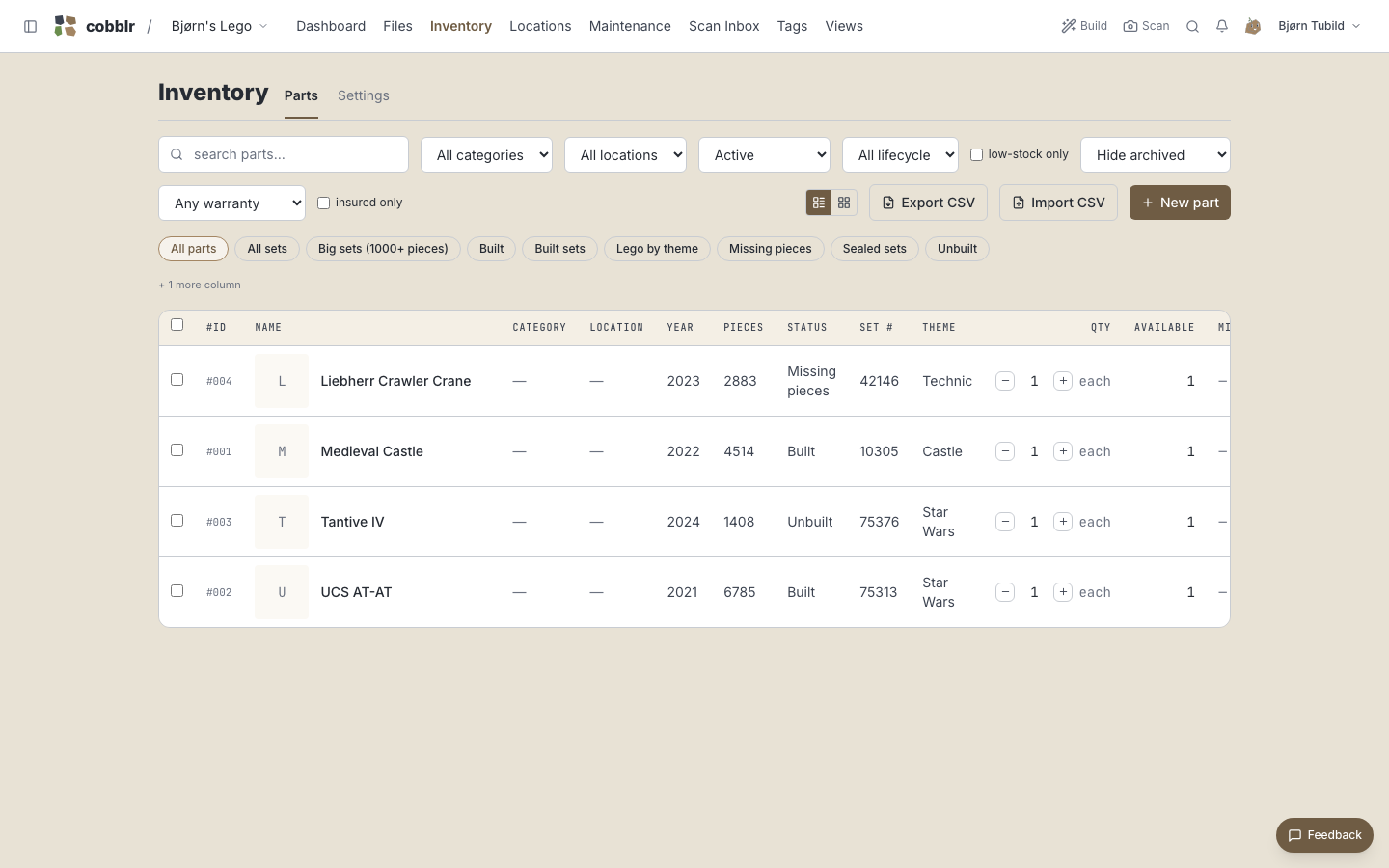Viewport: 1389px width, 868px height.
Task: Check the UCS AT-AT row checkbox
Action: coord(177,591)
